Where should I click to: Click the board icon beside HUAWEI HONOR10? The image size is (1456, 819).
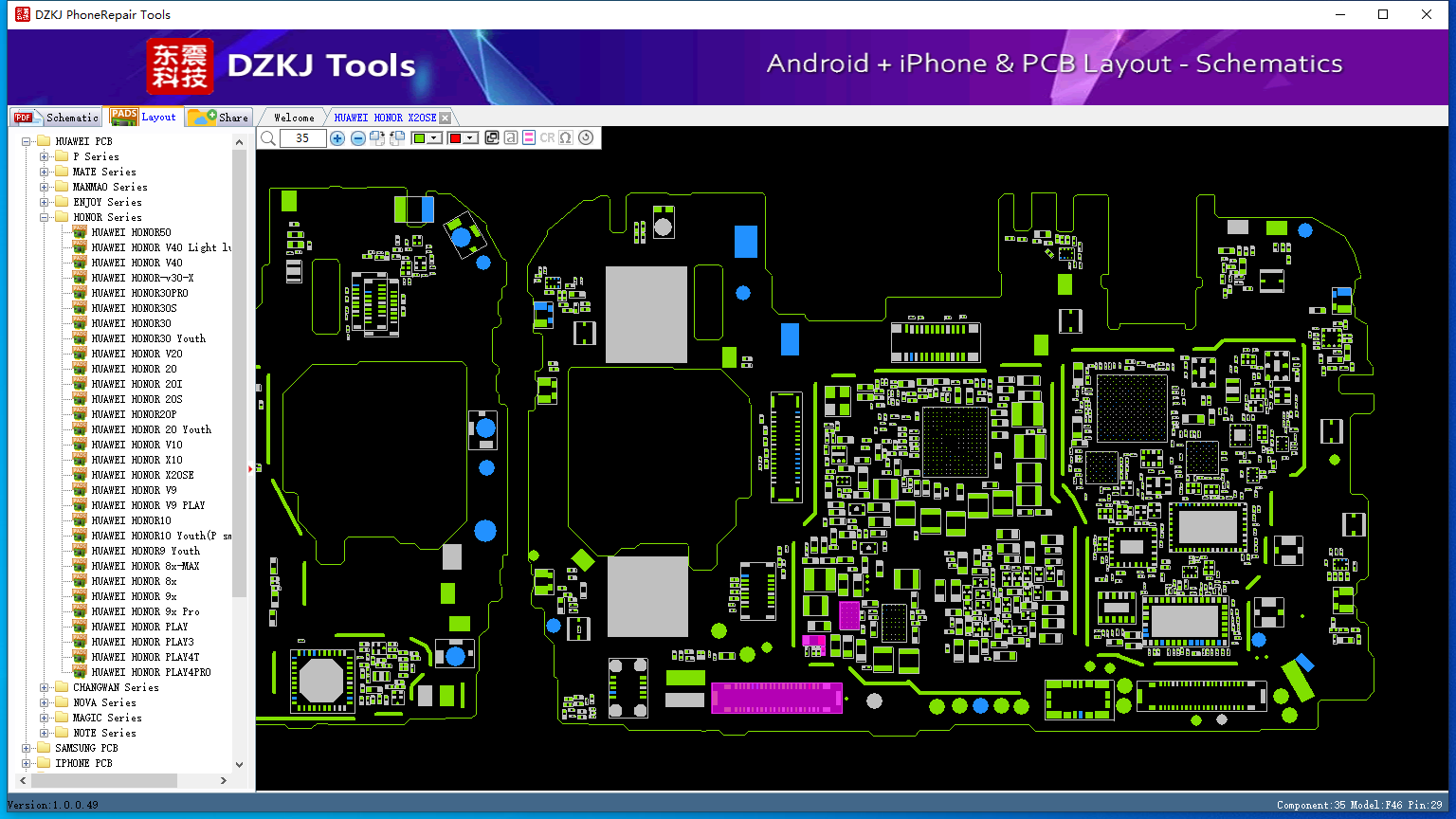point(80,520)
